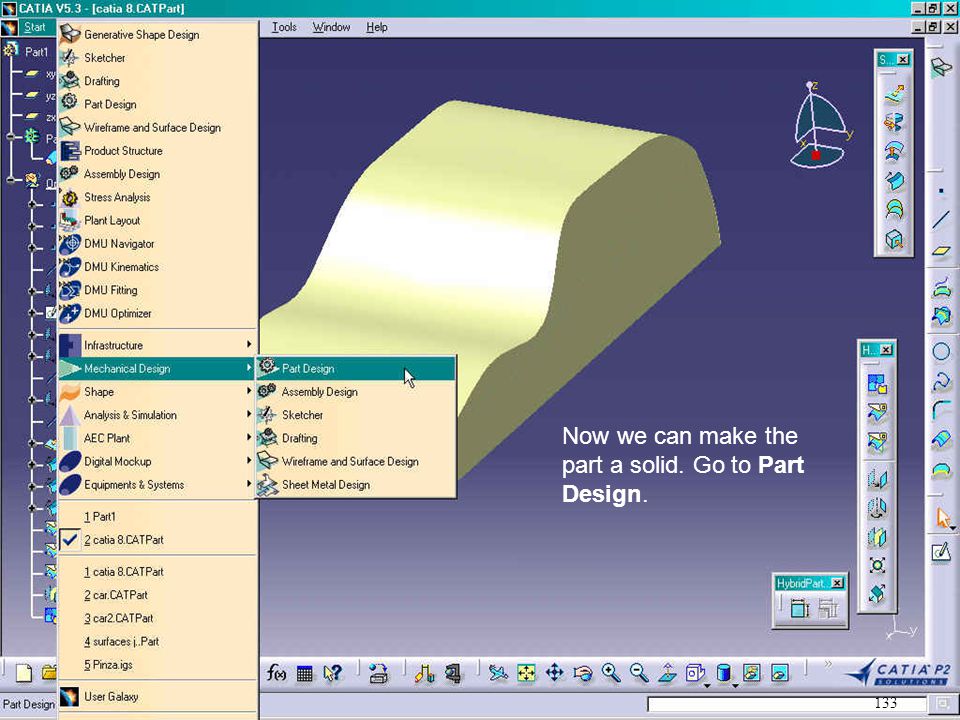960x720 pixels.
Task: Select the Fly Mode airplane icon
Action: (x=498, y=673)
